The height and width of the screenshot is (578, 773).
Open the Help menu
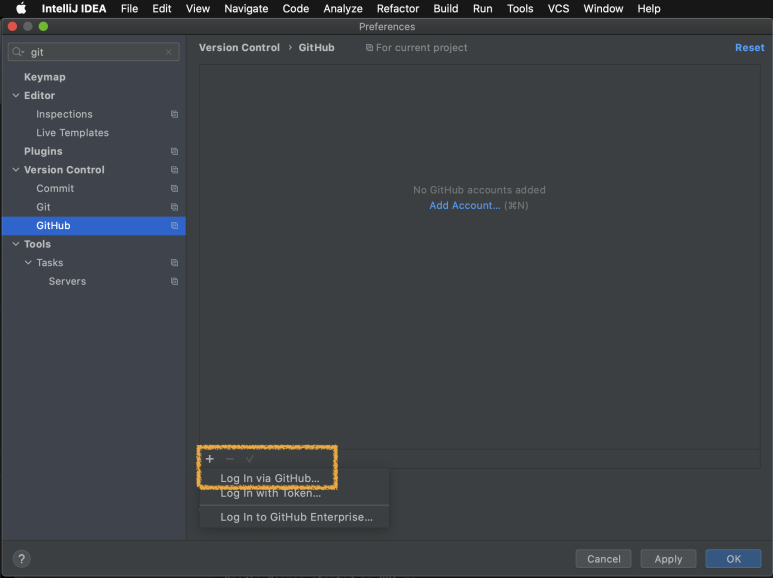649,8
